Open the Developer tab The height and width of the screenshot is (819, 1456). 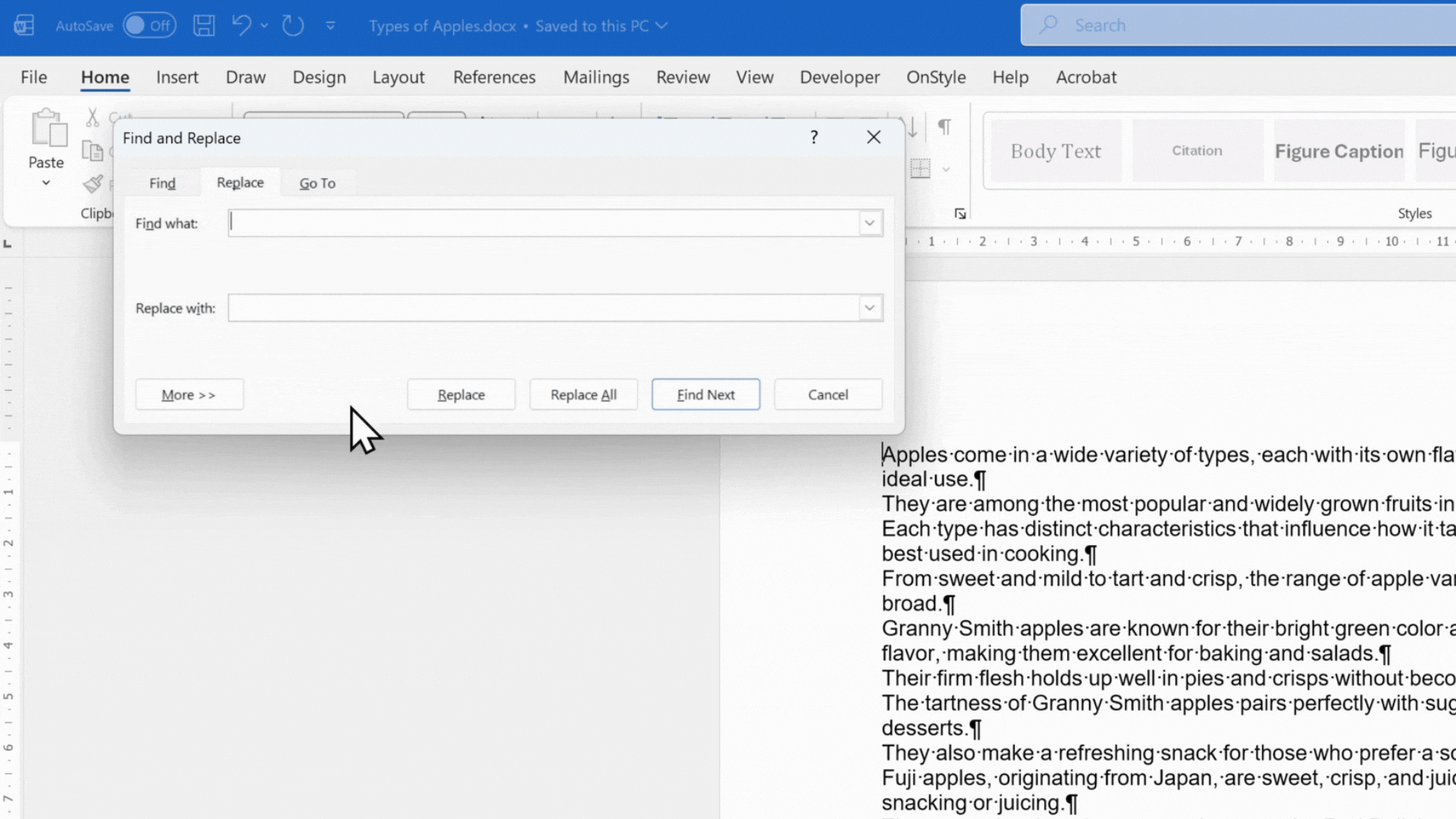coord(839,77)
